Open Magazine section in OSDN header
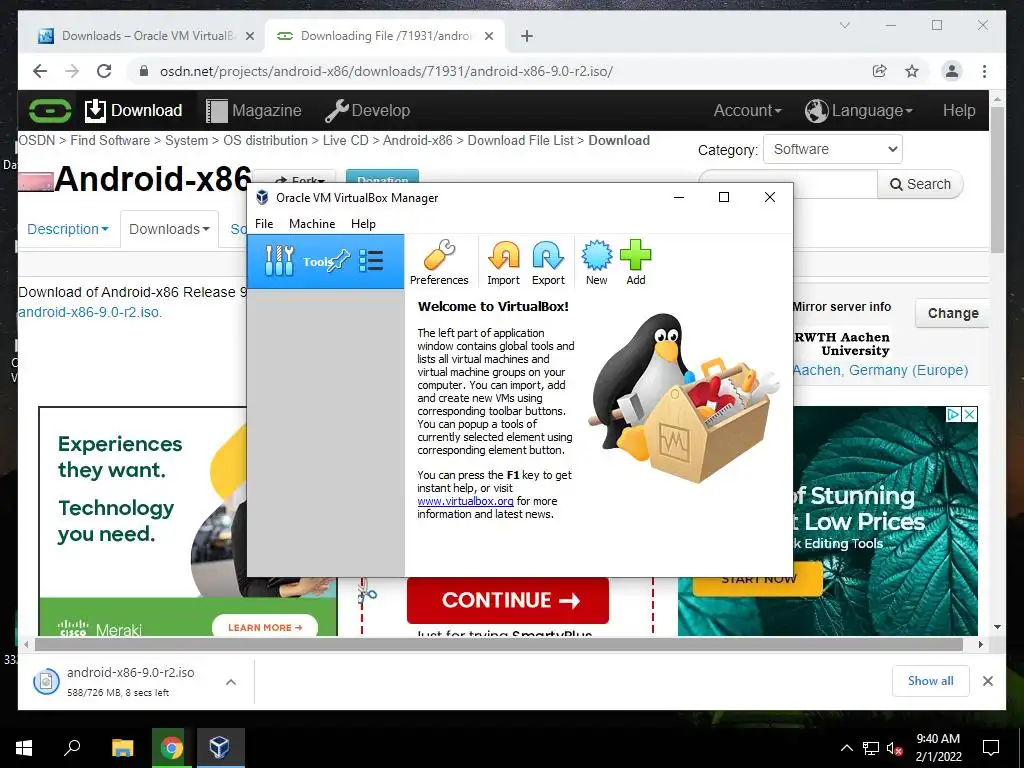The width and height of the screenshot is (1024, 768). [253, 110]
